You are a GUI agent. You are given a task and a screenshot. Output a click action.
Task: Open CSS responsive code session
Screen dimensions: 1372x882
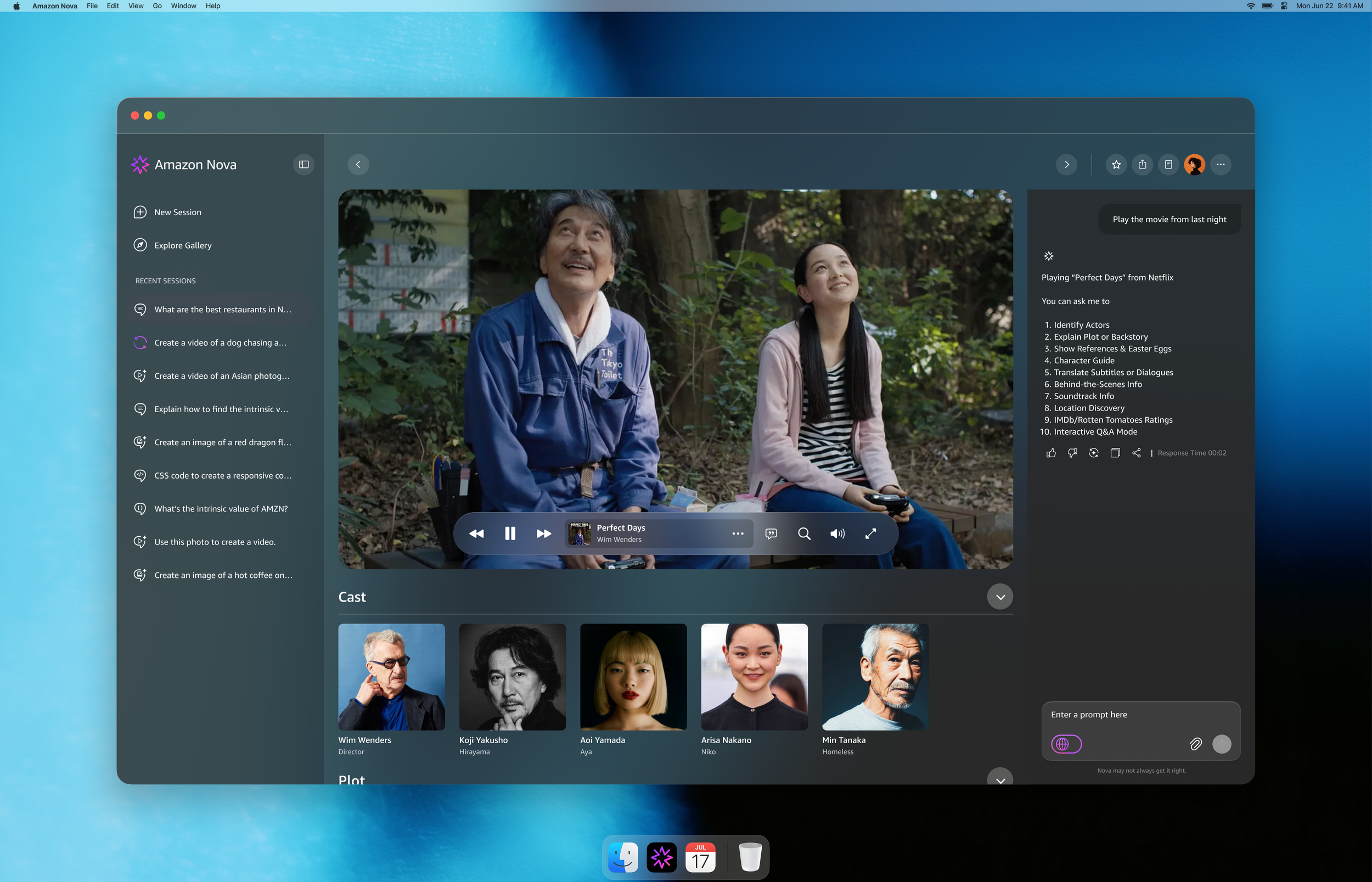221,476
